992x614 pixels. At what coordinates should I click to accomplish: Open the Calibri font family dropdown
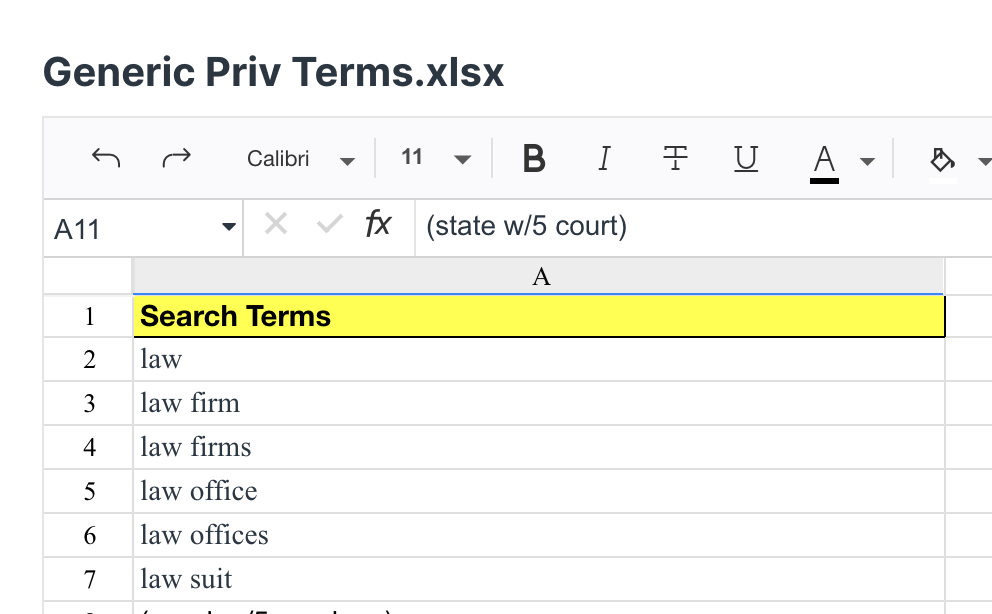point(300,159)
